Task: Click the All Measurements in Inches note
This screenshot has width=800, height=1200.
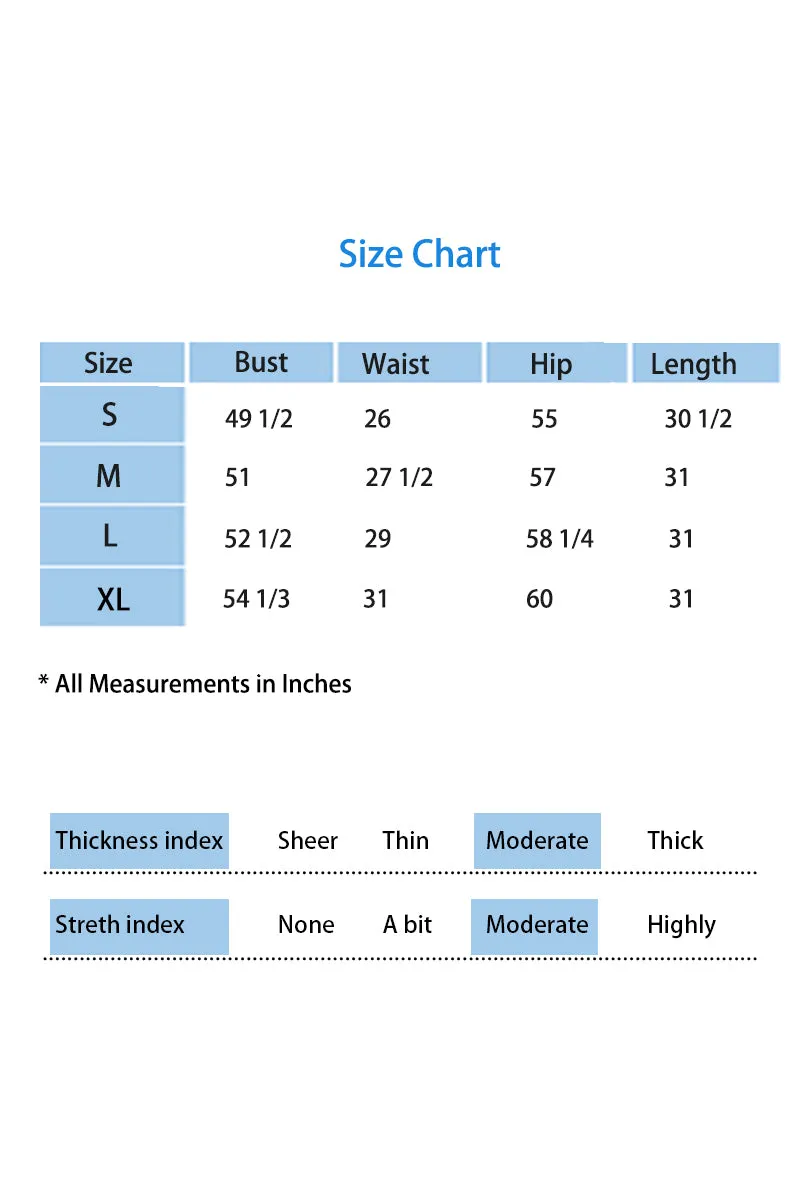Action: [x=195, y=684]
